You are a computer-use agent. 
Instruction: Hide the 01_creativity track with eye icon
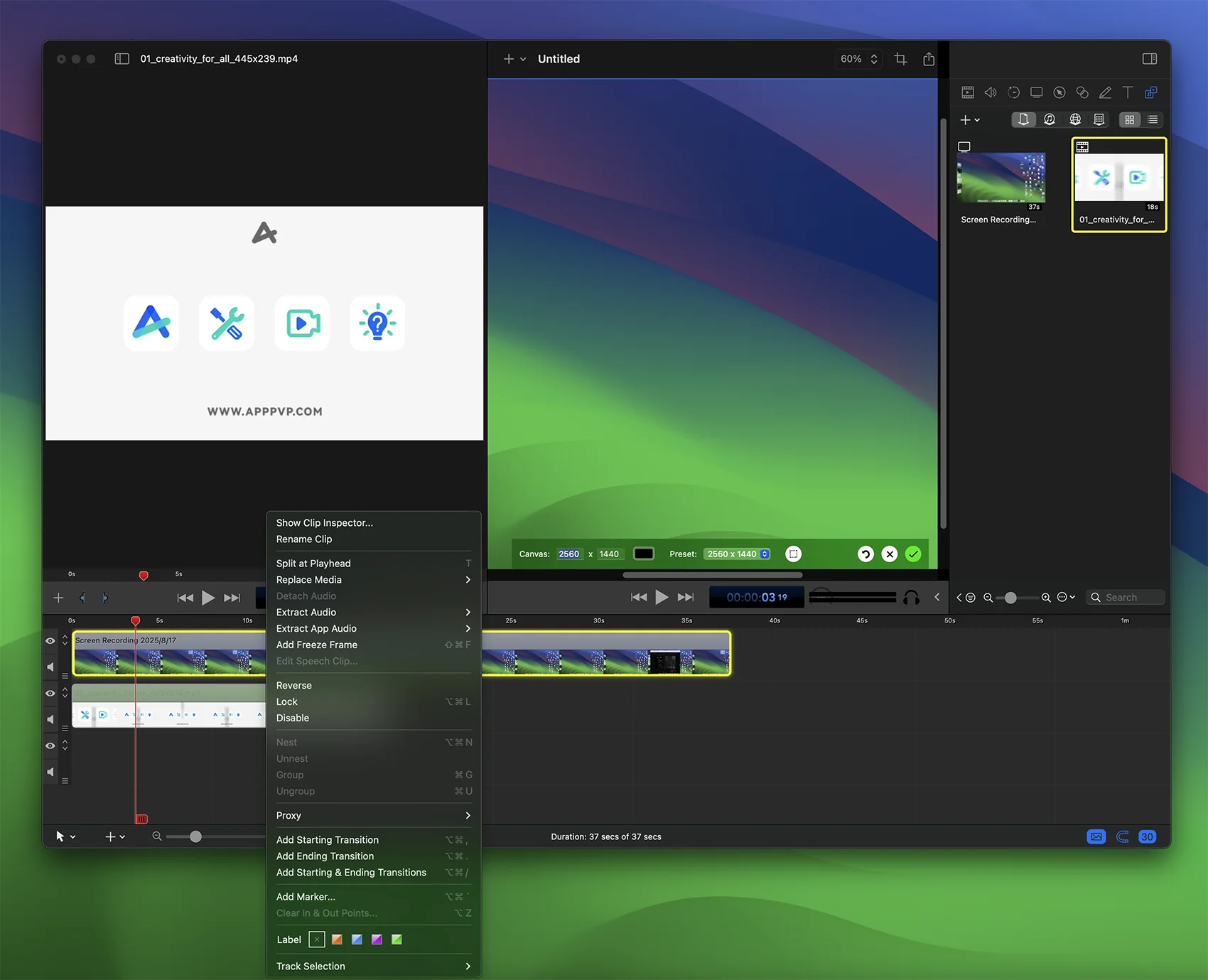tap(50, 694)
